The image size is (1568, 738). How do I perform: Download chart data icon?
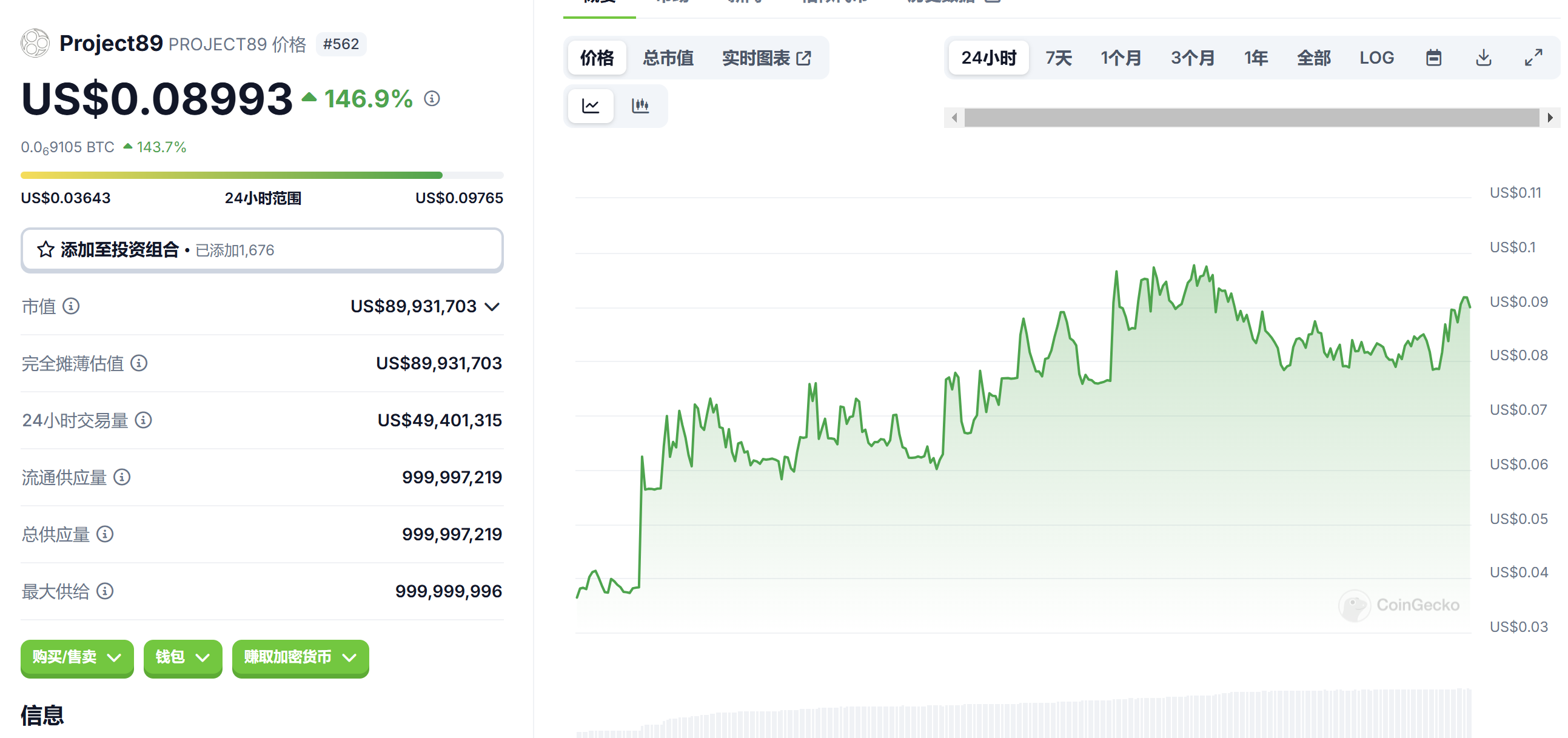tap(1484, 58)
